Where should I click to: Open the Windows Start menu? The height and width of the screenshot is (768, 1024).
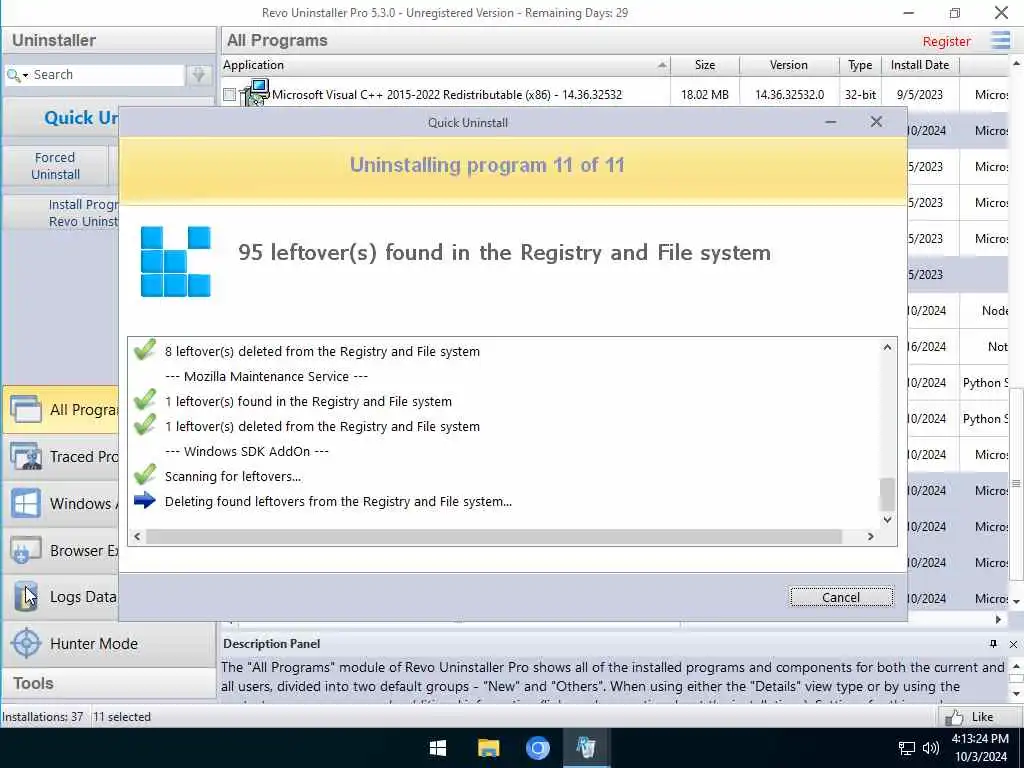(438, 748)
